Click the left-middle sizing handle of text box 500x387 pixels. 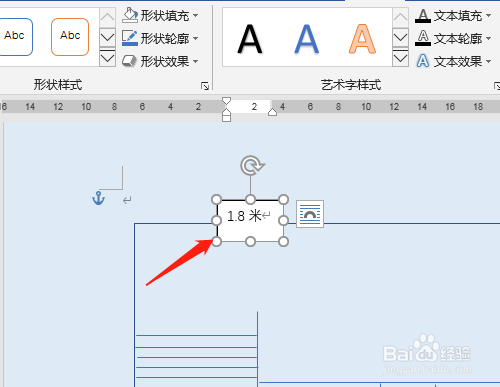[x=217, y=220]
